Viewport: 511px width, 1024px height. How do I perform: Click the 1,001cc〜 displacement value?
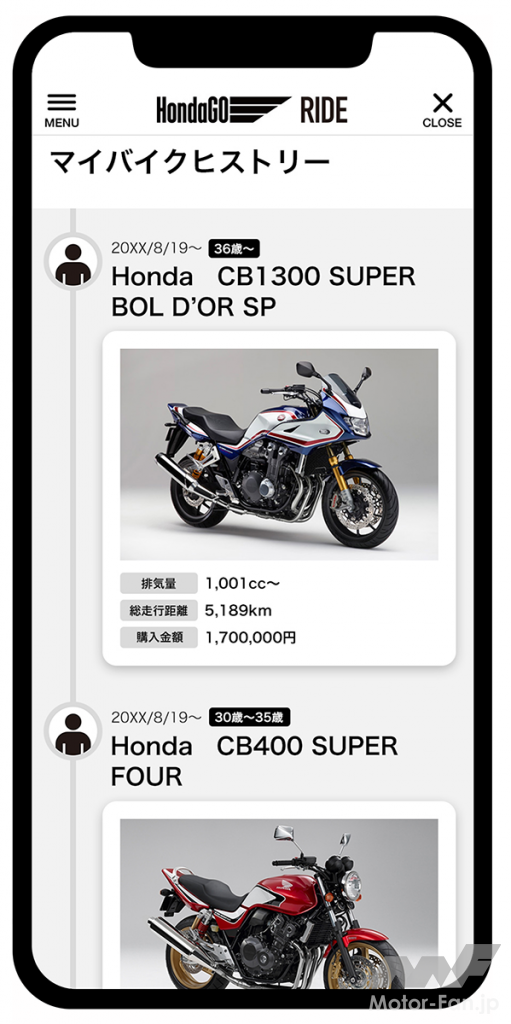[x=242, y=583]
